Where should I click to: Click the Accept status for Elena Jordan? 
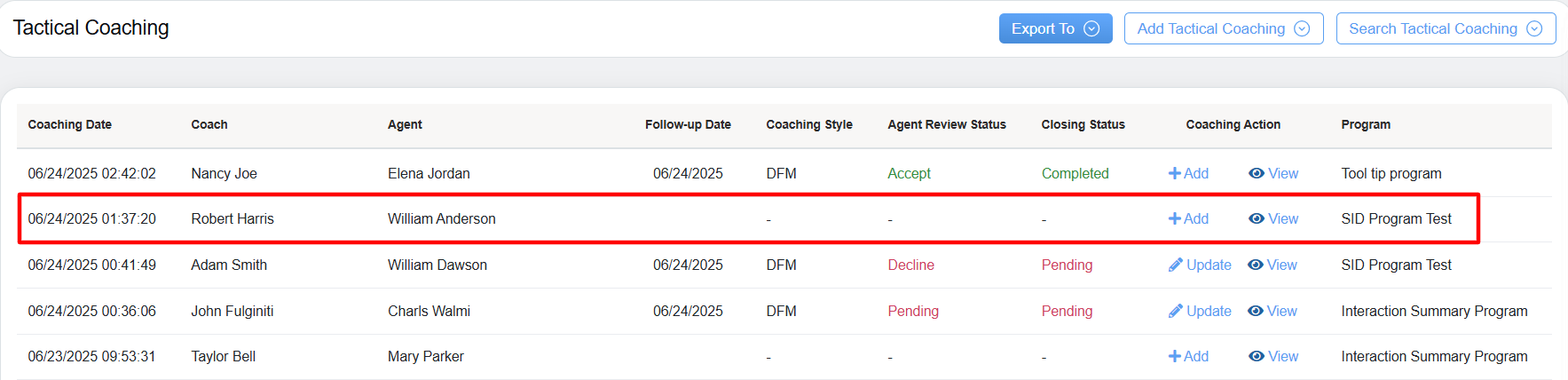tap(909, 173)
